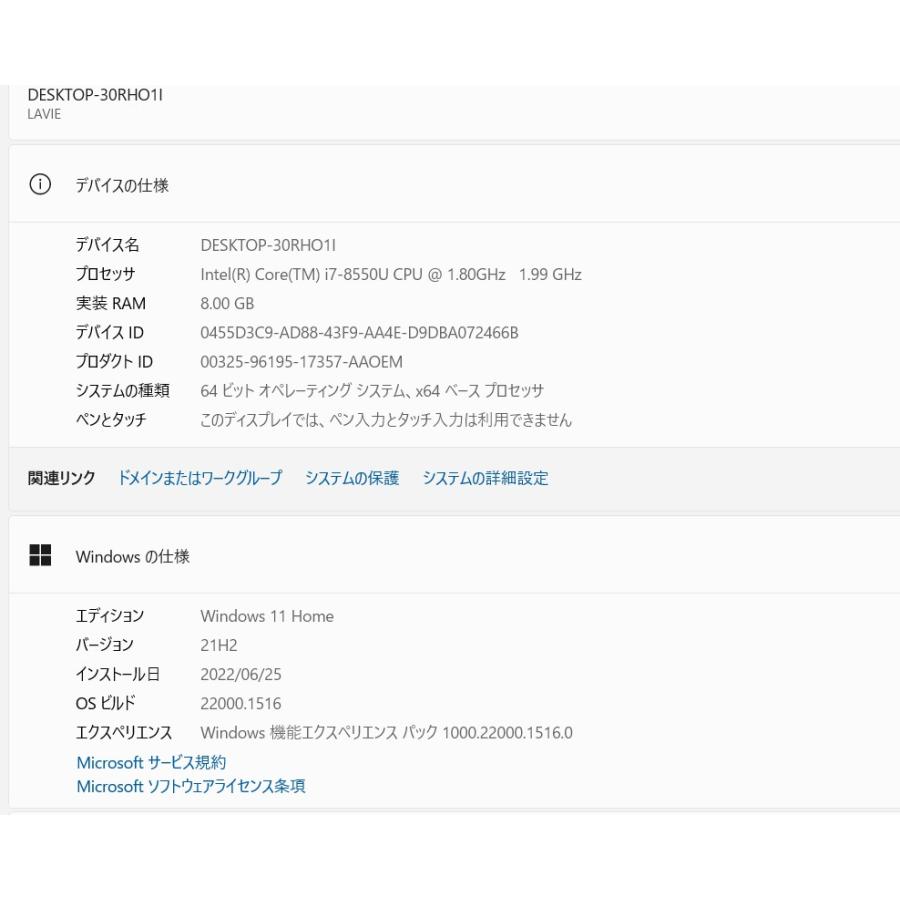Select device ID 0455D3C9-AD88-43F9-AA4E-D9DBA072466B
This screenshot has width=900, height=900.
click(359, 333)
